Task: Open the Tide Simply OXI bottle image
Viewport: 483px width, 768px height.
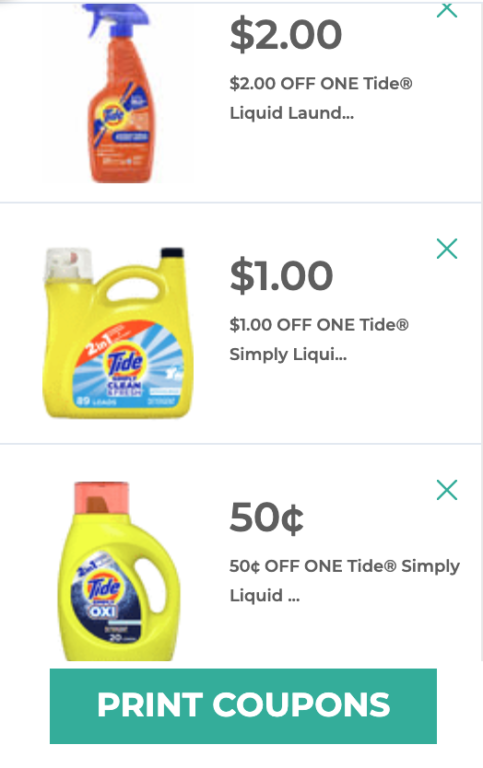Action: 119,571
